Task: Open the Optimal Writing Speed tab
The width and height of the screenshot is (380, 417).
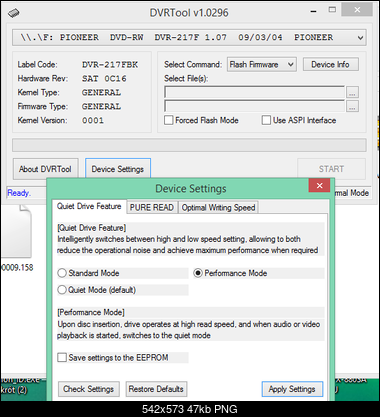Action: tap(218, 207)
